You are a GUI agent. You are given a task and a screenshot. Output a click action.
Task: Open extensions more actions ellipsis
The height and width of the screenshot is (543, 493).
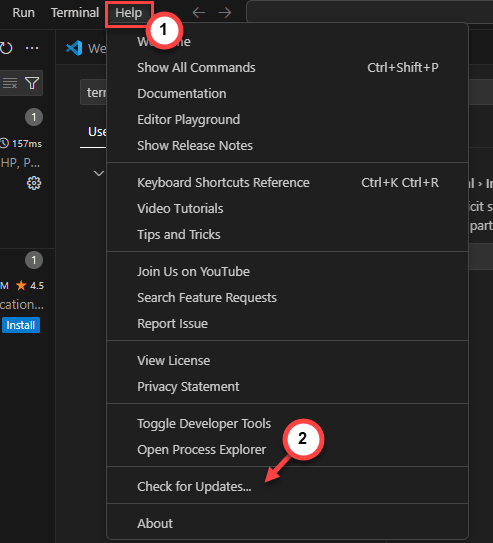(32, 48)
